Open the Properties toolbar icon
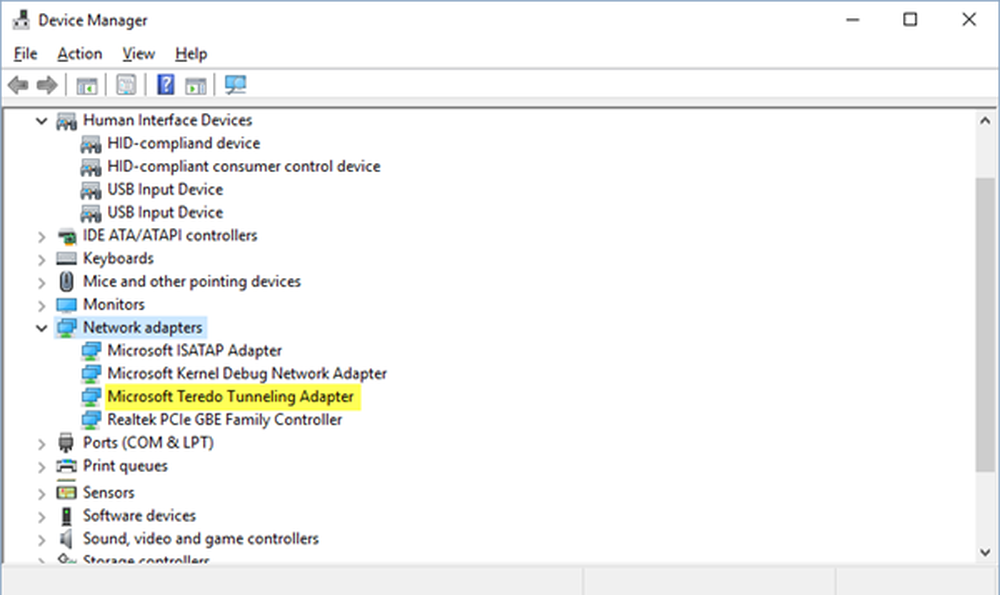Viewport: 1000px width, 595px height. click(126, 85)
